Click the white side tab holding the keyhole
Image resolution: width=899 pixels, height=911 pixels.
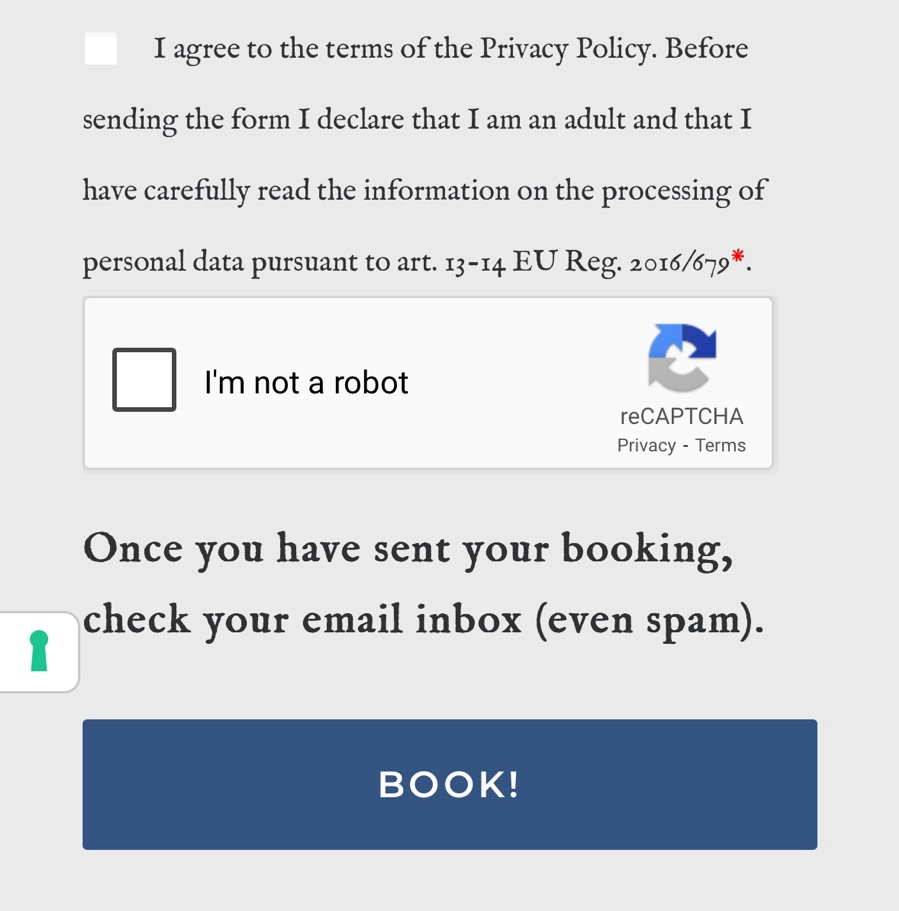[39, 652]
